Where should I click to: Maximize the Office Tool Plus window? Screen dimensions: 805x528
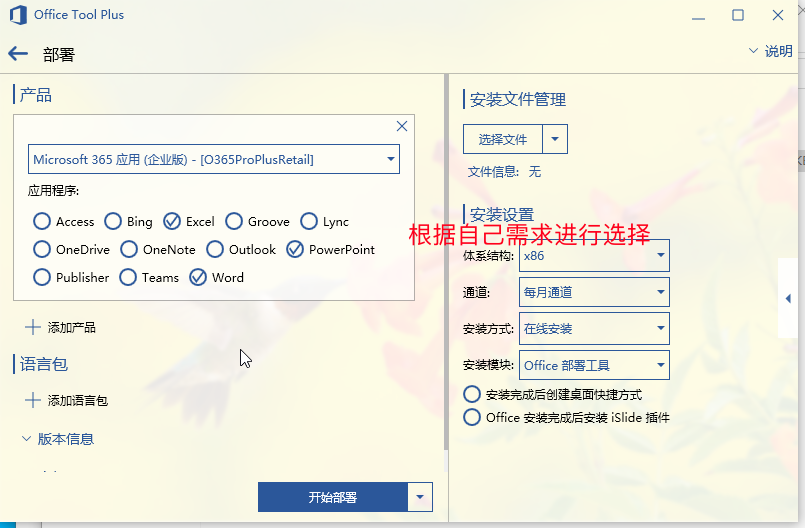pos(738,15)
